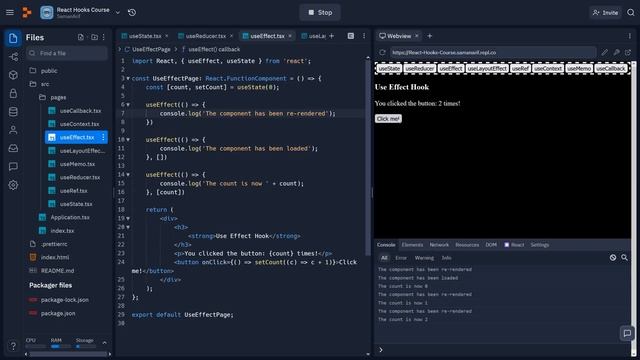Click the 'Click me!' button in the webview
This screenshot has width=640, height=360.
tap(388, 119)
